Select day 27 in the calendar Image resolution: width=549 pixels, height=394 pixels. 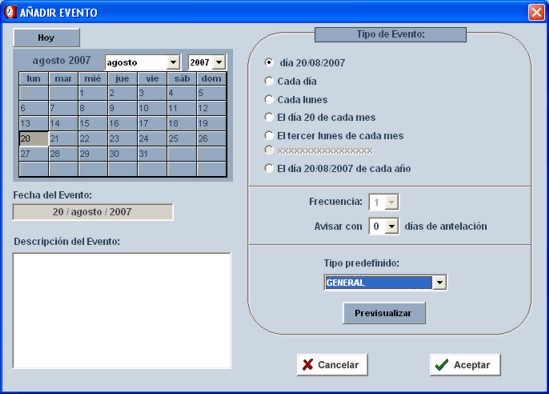coord(34,154)
